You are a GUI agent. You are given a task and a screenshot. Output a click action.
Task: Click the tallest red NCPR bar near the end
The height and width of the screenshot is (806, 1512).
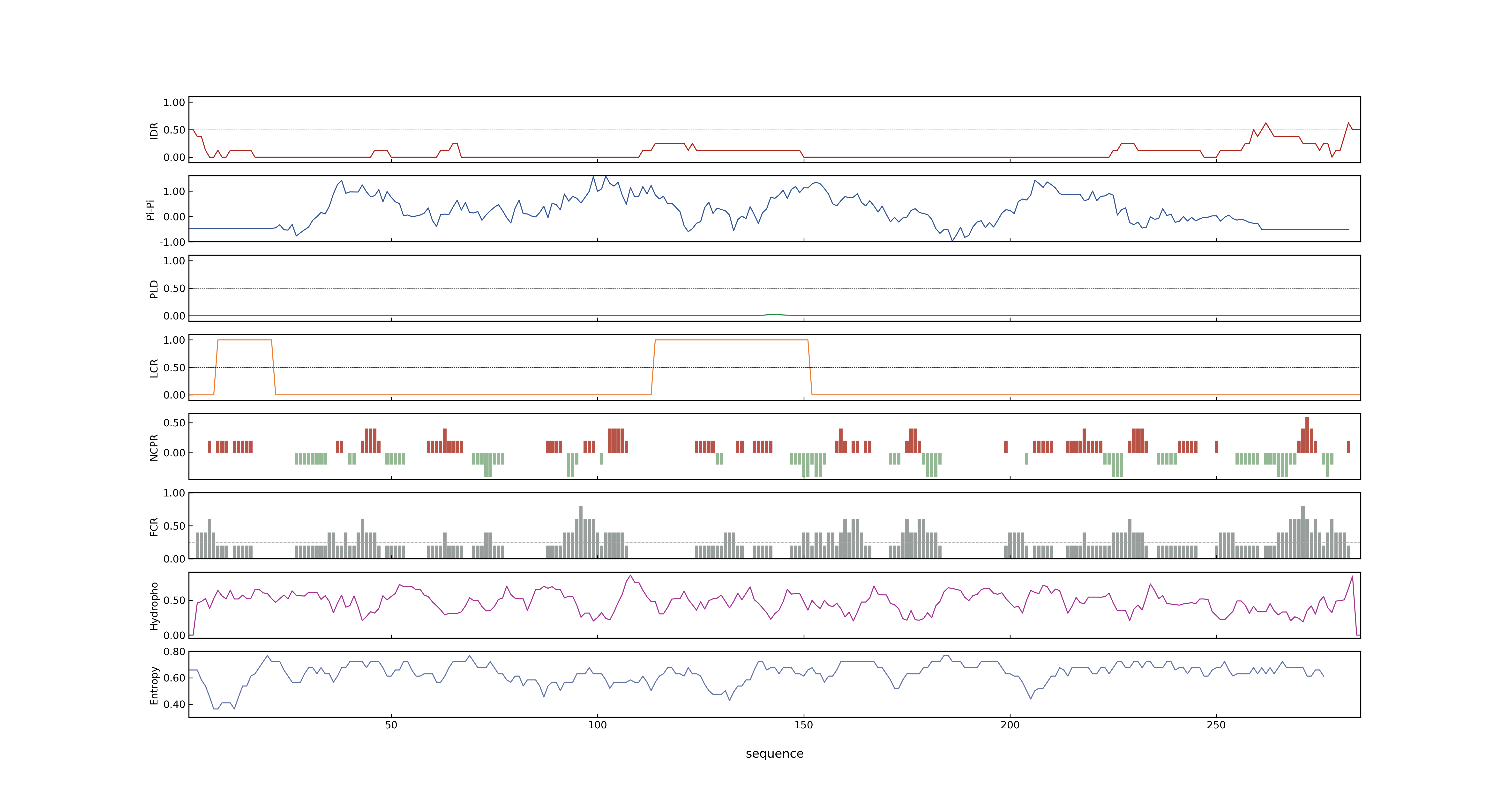pos(1307,434)
